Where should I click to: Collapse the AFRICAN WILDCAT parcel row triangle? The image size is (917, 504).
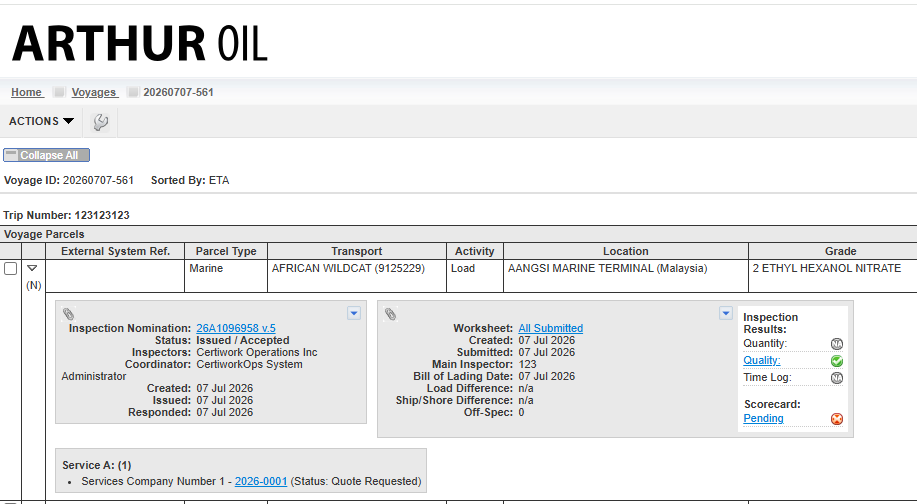coord(32,268)
